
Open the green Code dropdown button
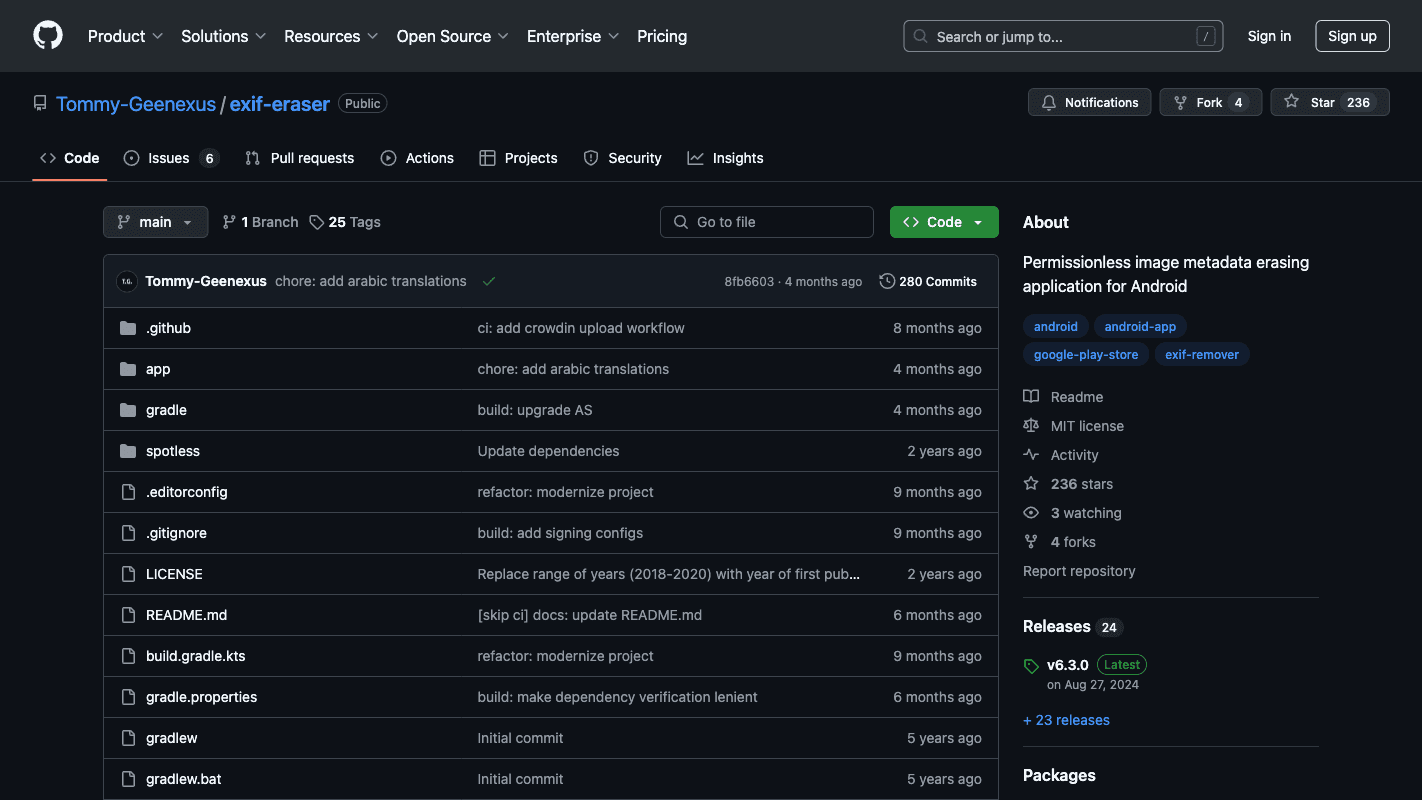(x=944, y=222)
